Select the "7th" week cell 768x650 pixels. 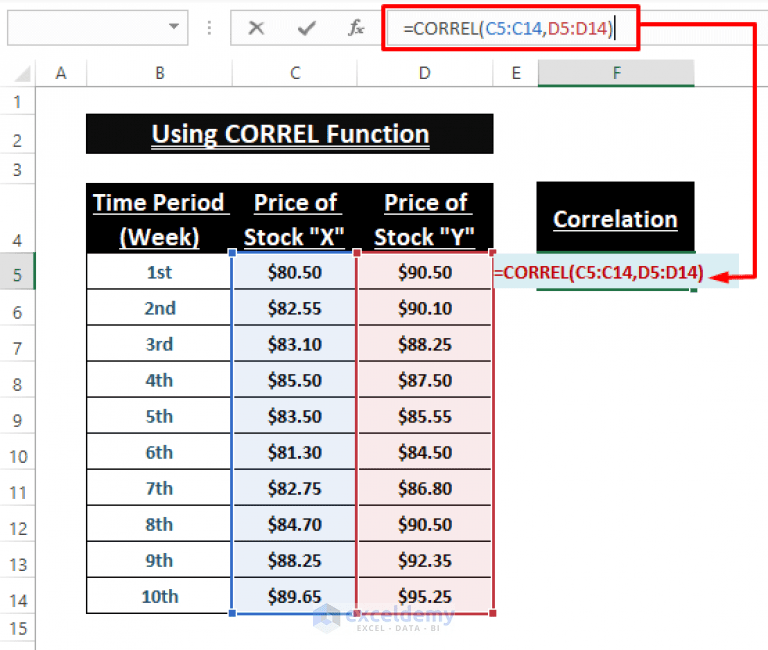[x=159, y=488]
